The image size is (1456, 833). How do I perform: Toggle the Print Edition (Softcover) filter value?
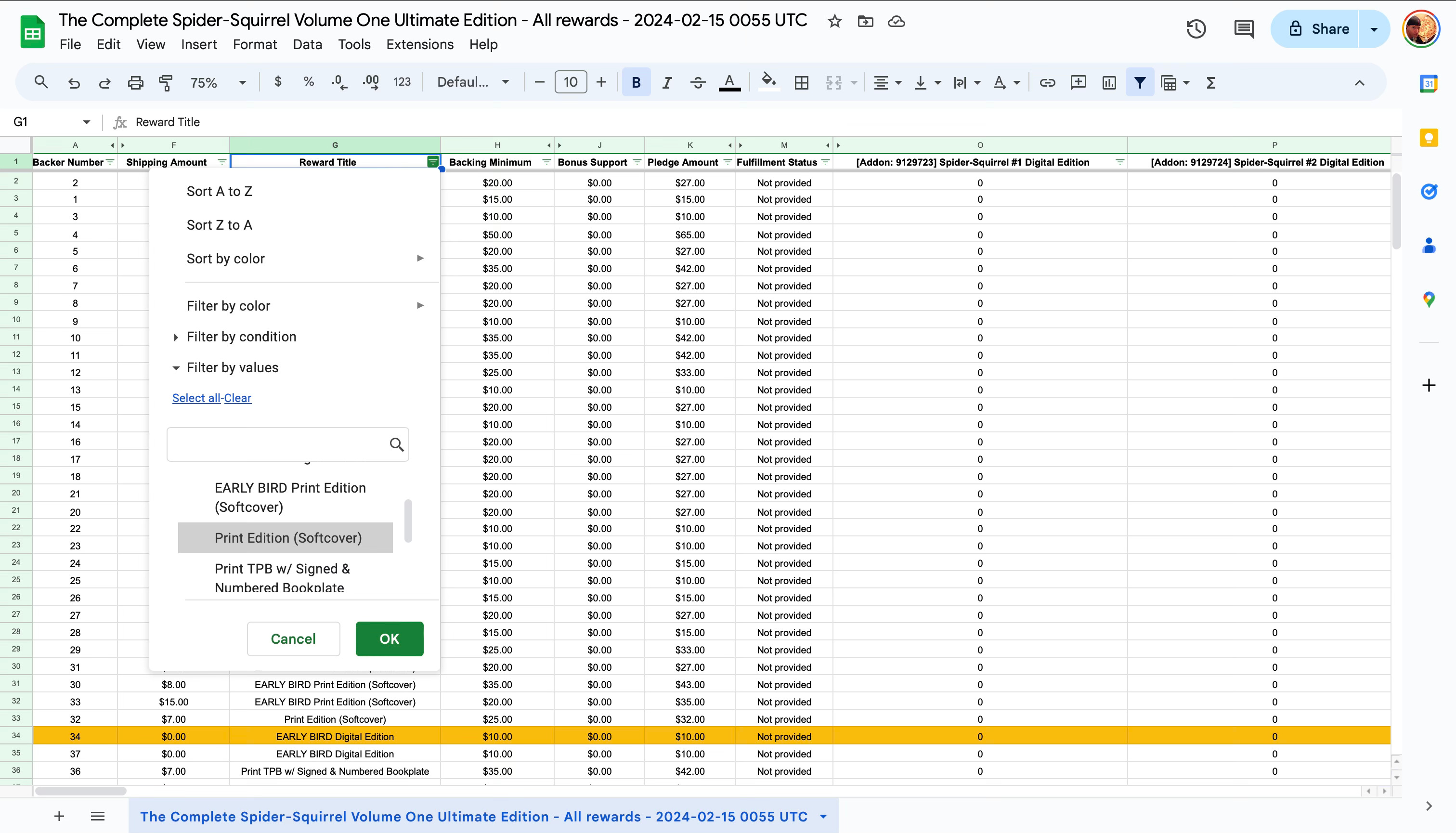click(288, 538)
